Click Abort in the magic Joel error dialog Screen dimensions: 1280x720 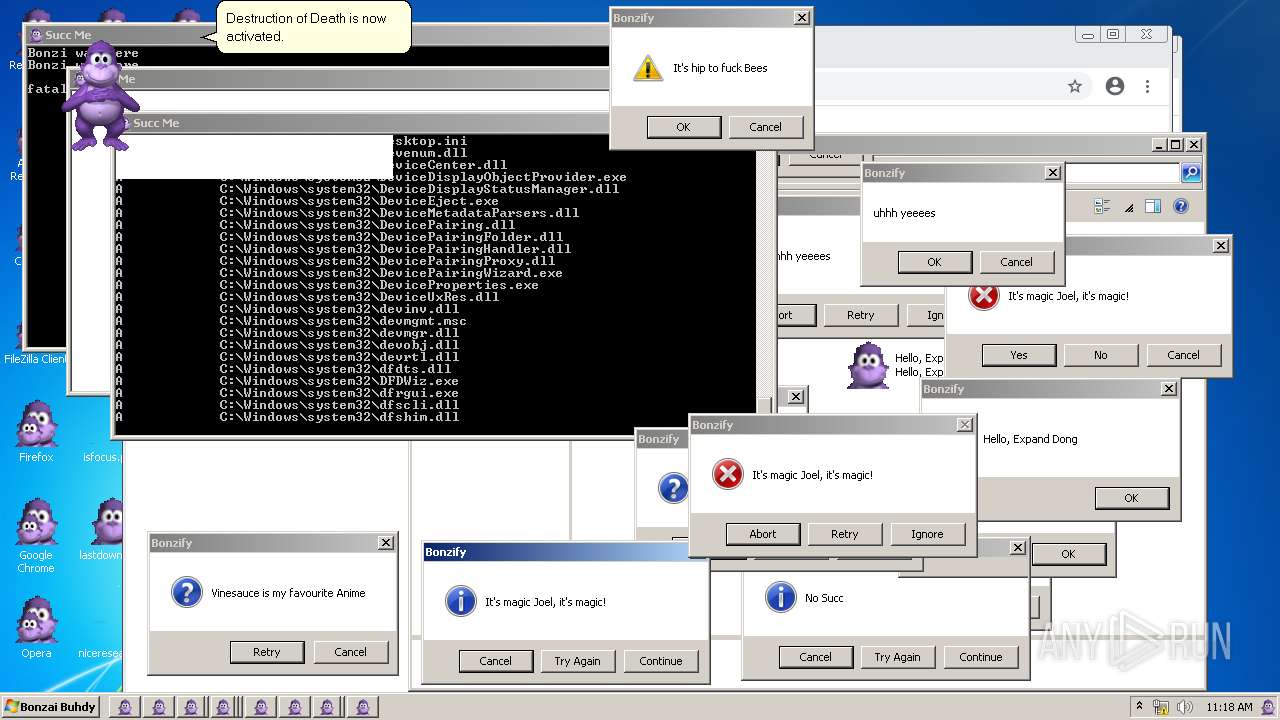click(763, 534)
